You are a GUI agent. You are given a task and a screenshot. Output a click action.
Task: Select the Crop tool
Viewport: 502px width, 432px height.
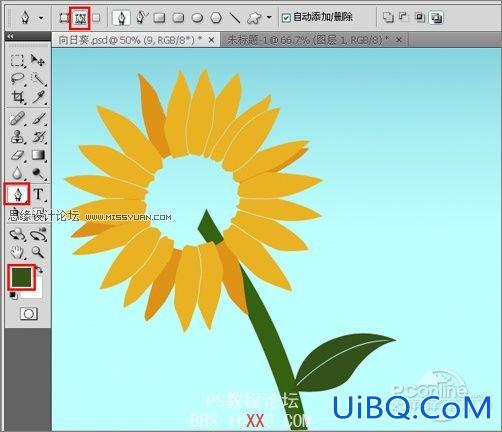point(18,97)
